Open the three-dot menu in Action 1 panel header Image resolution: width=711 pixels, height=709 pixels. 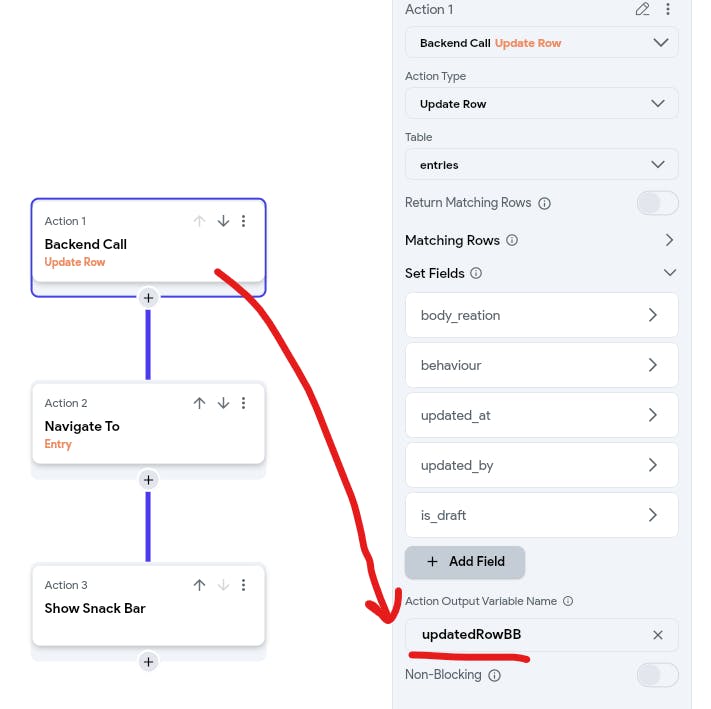668,10
